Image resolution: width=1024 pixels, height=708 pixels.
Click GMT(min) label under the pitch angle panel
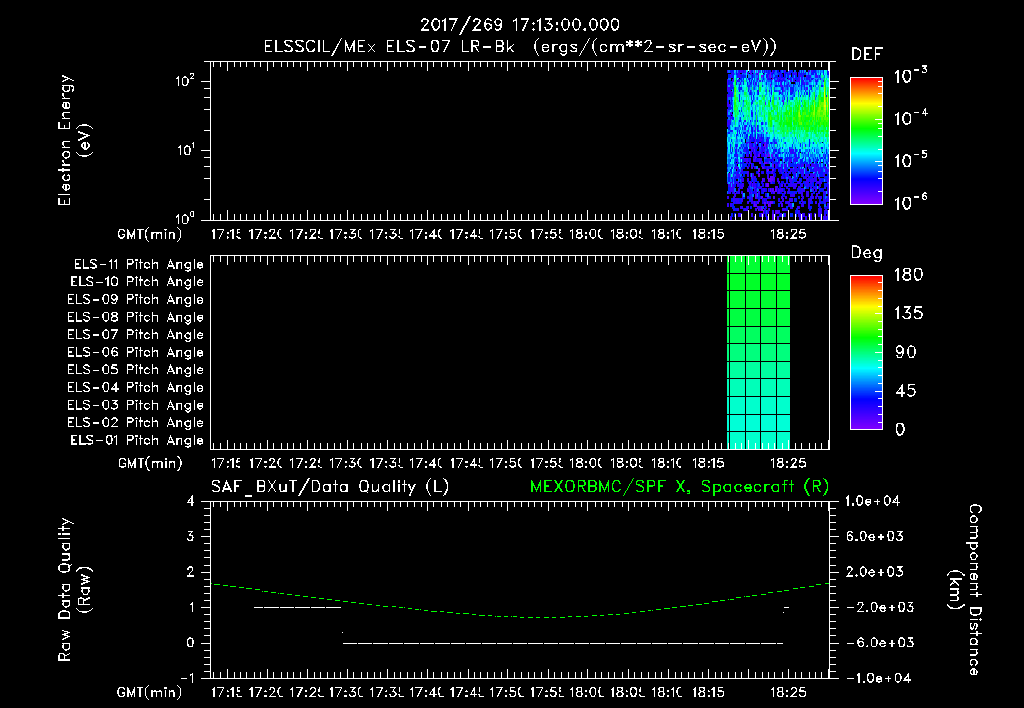pyautogui.click(x=150, y=463)
